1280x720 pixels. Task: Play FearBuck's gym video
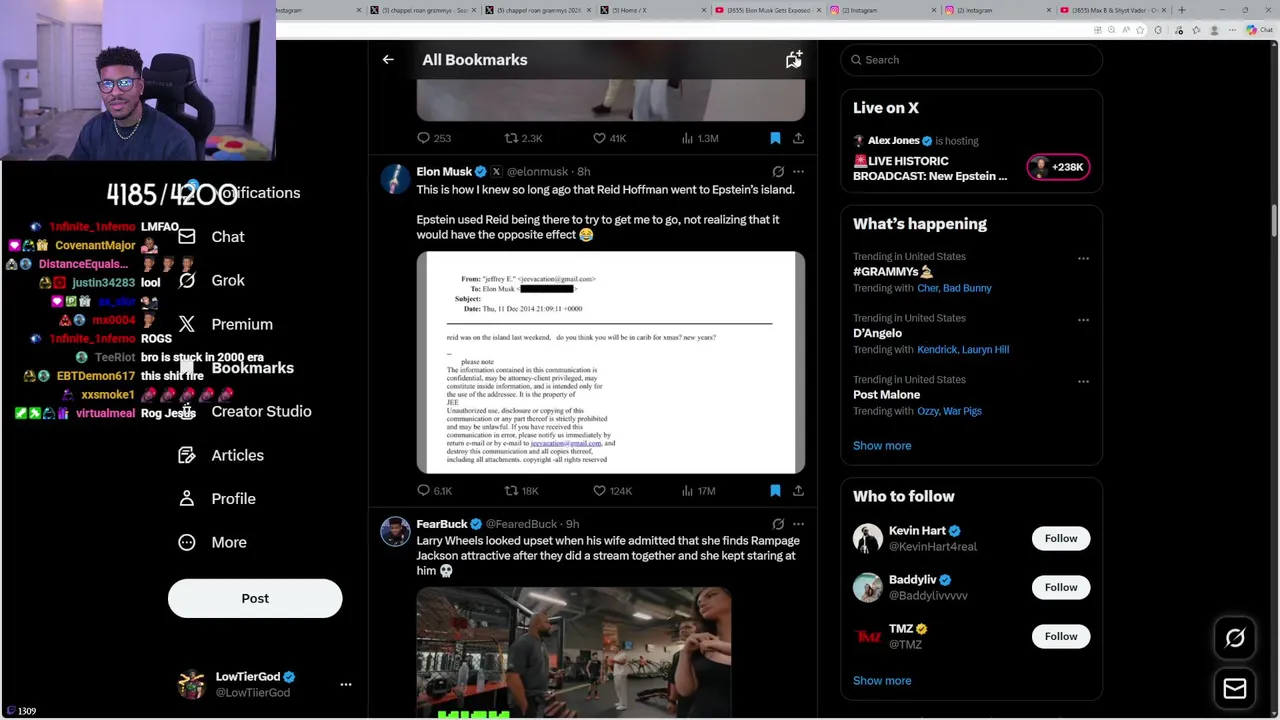(574, 652)
